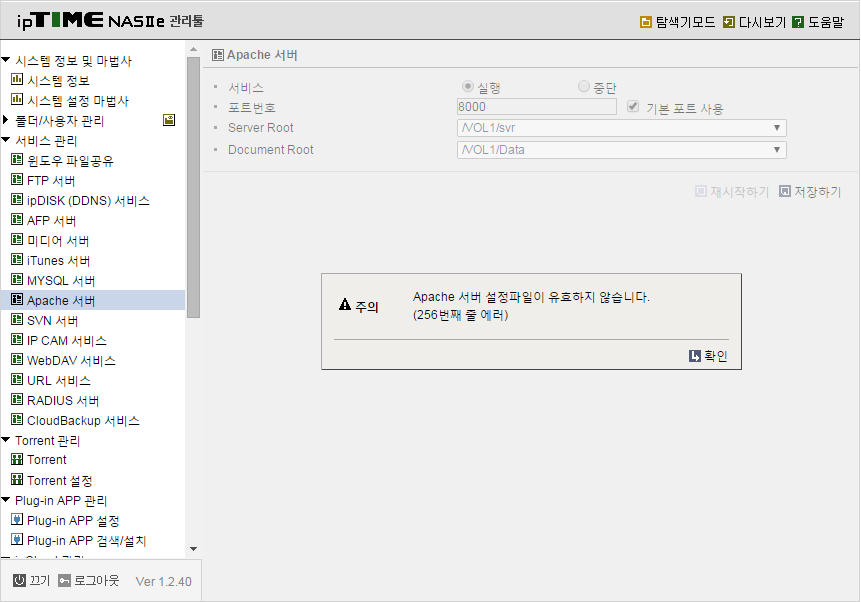Click the 미디어 서버 service icon

[x=17, y=239]
